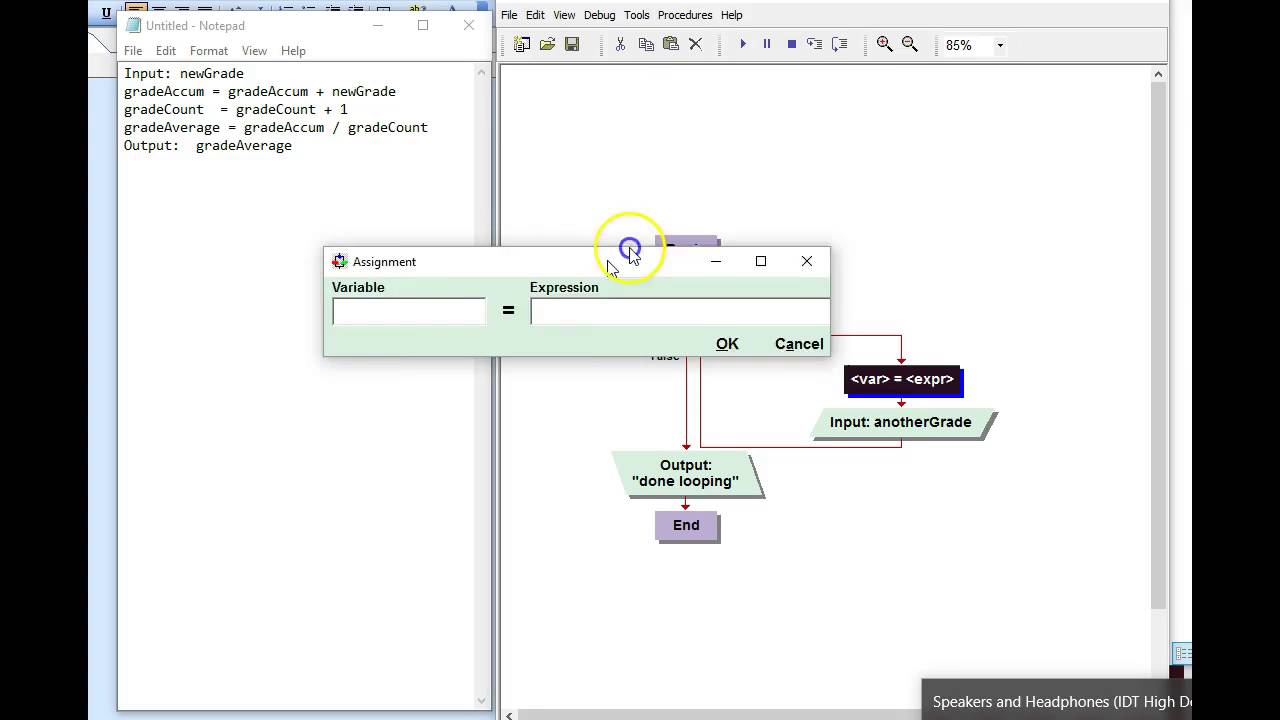Viewport: 1280px width, 720px height.
Task: Open the 85% zoom dropdown
Action: pyautogui.click(x=999, y=45)
